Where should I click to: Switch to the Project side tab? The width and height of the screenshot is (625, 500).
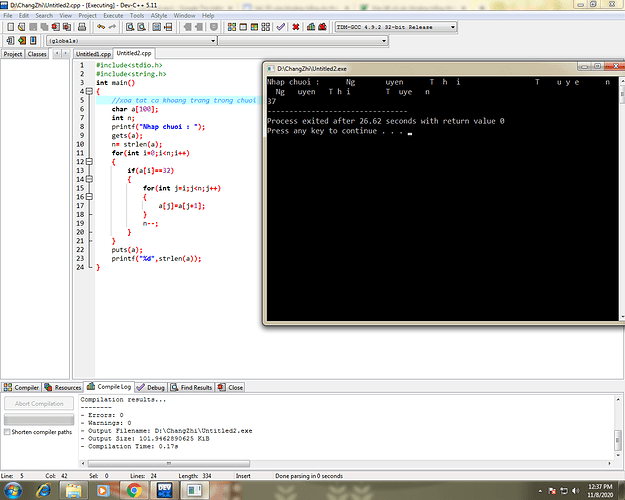coord(13,54)
